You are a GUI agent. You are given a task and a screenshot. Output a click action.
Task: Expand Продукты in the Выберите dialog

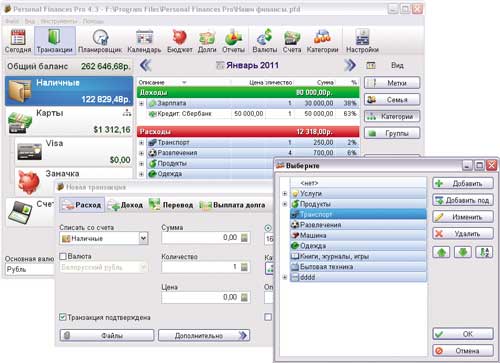point(285,204)
